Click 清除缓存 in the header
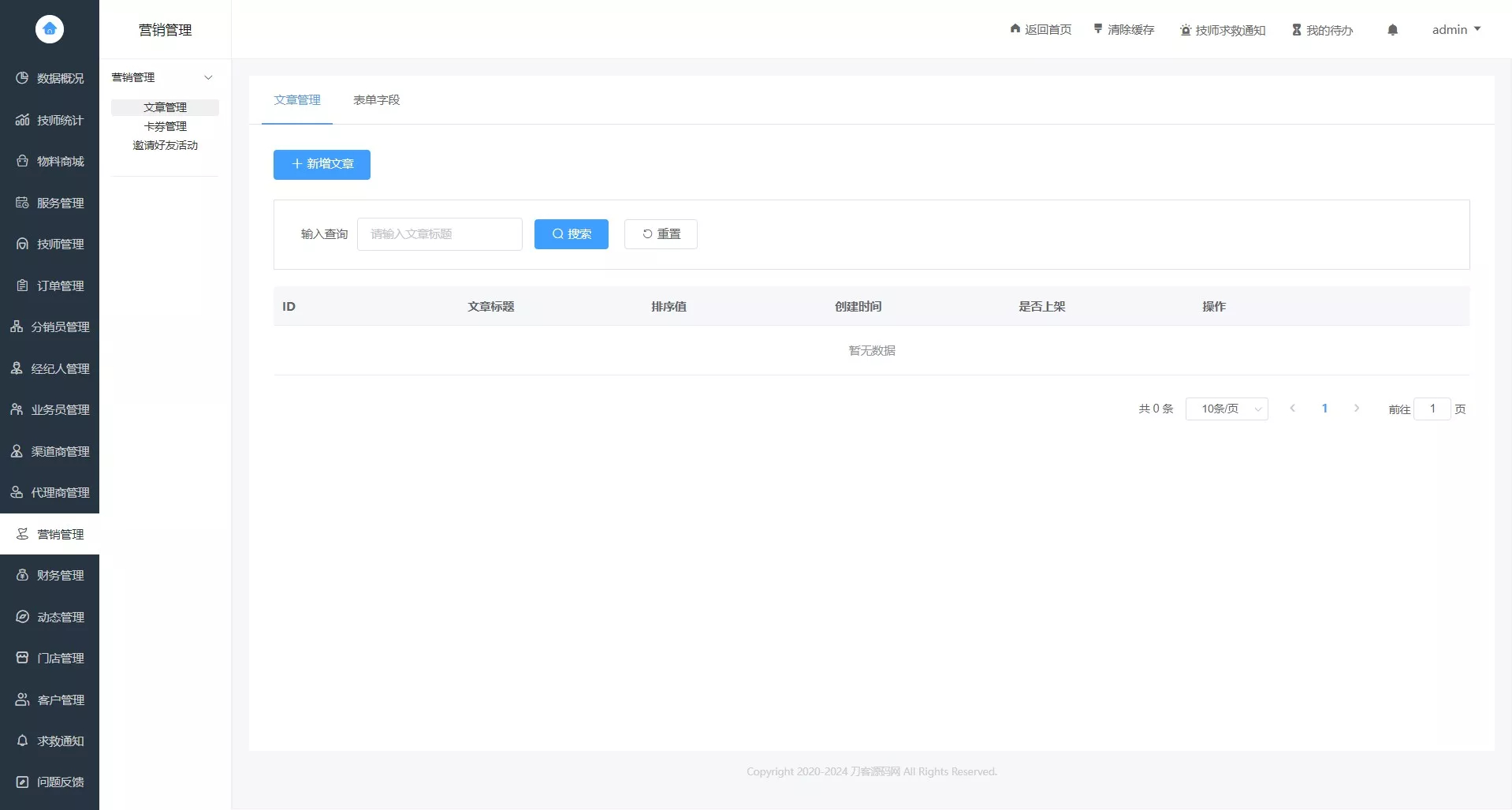The height and width of the screenshot is (810, 1512). (x=1123, y=30)
